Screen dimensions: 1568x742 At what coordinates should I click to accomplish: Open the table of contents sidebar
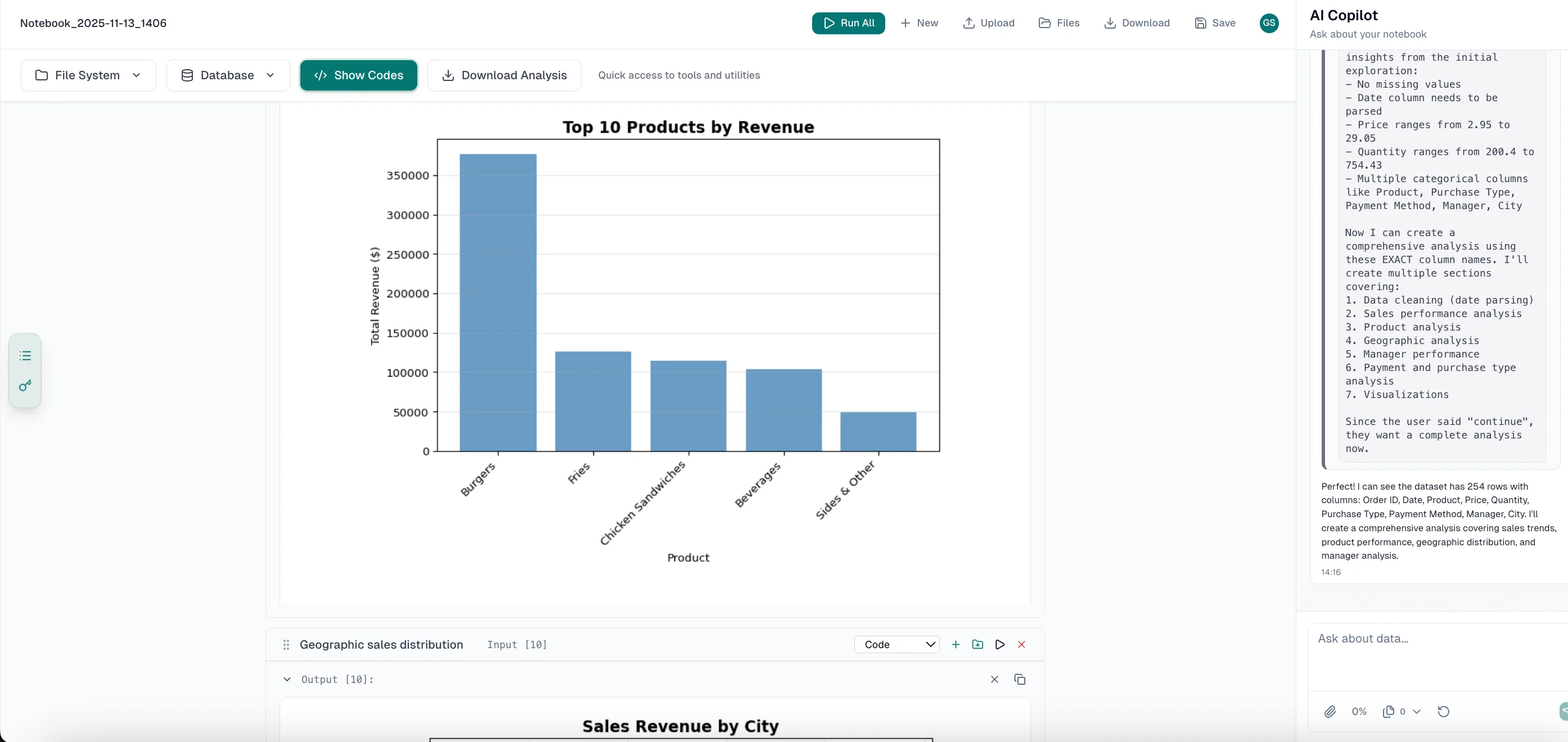[25, 355]
